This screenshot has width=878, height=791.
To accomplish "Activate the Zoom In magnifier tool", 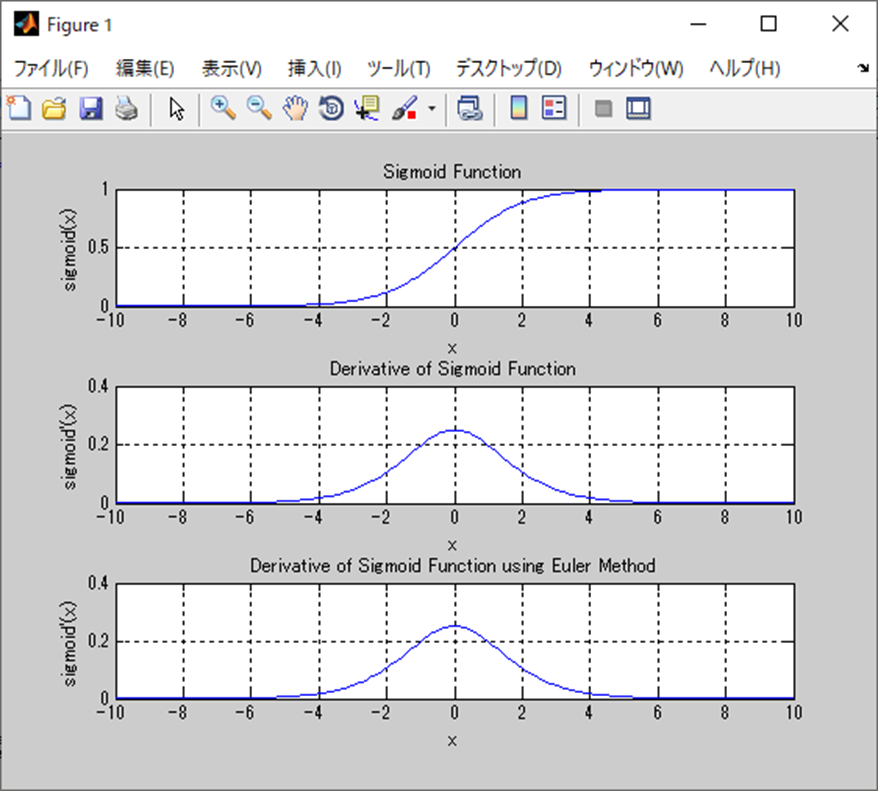I will 223,108.
